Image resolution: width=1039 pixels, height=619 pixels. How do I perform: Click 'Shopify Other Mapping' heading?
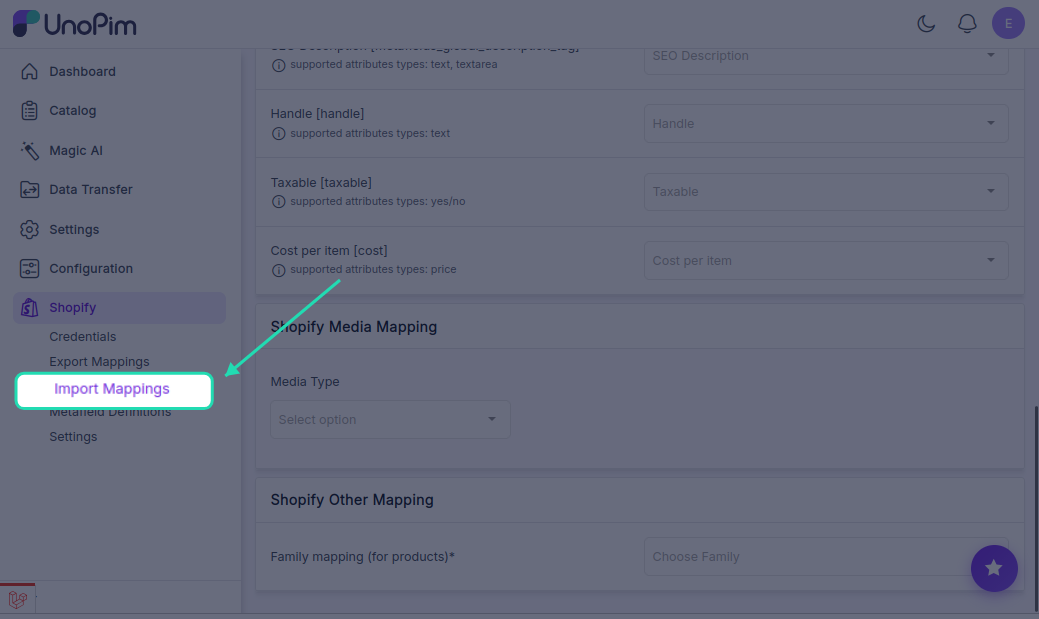point(352,500)
